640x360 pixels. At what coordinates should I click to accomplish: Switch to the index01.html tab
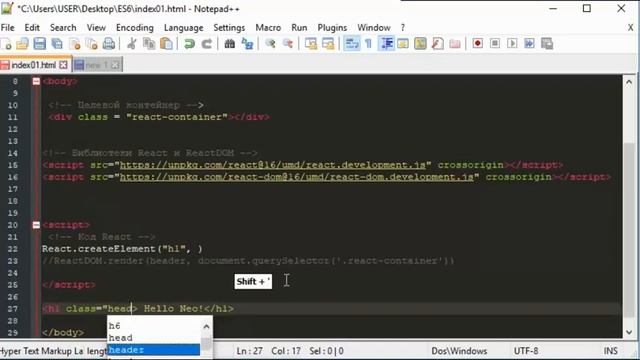tap(33, 65)
